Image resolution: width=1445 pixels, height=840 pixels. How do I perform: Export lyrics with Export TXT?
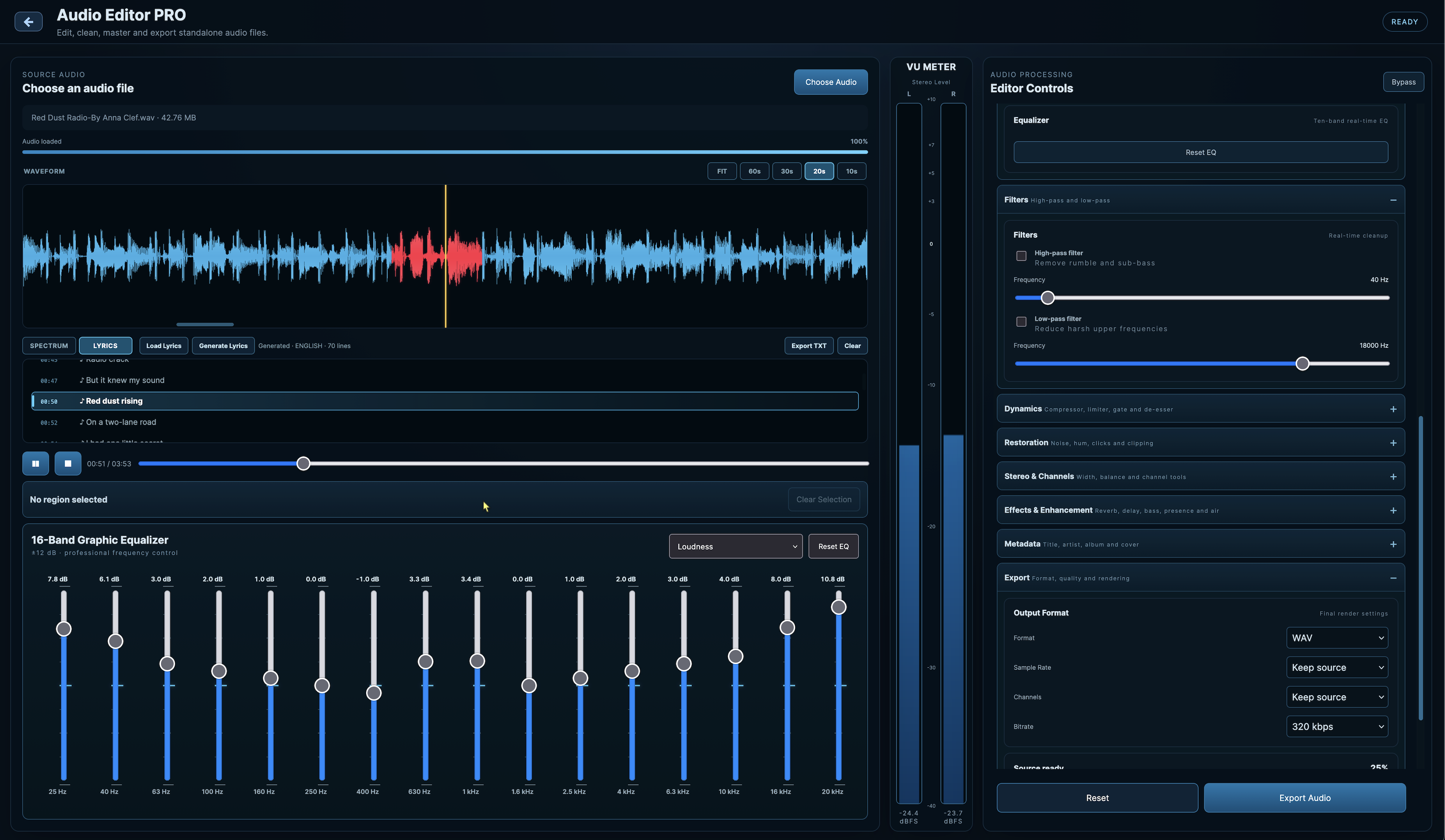click(808, 346)
